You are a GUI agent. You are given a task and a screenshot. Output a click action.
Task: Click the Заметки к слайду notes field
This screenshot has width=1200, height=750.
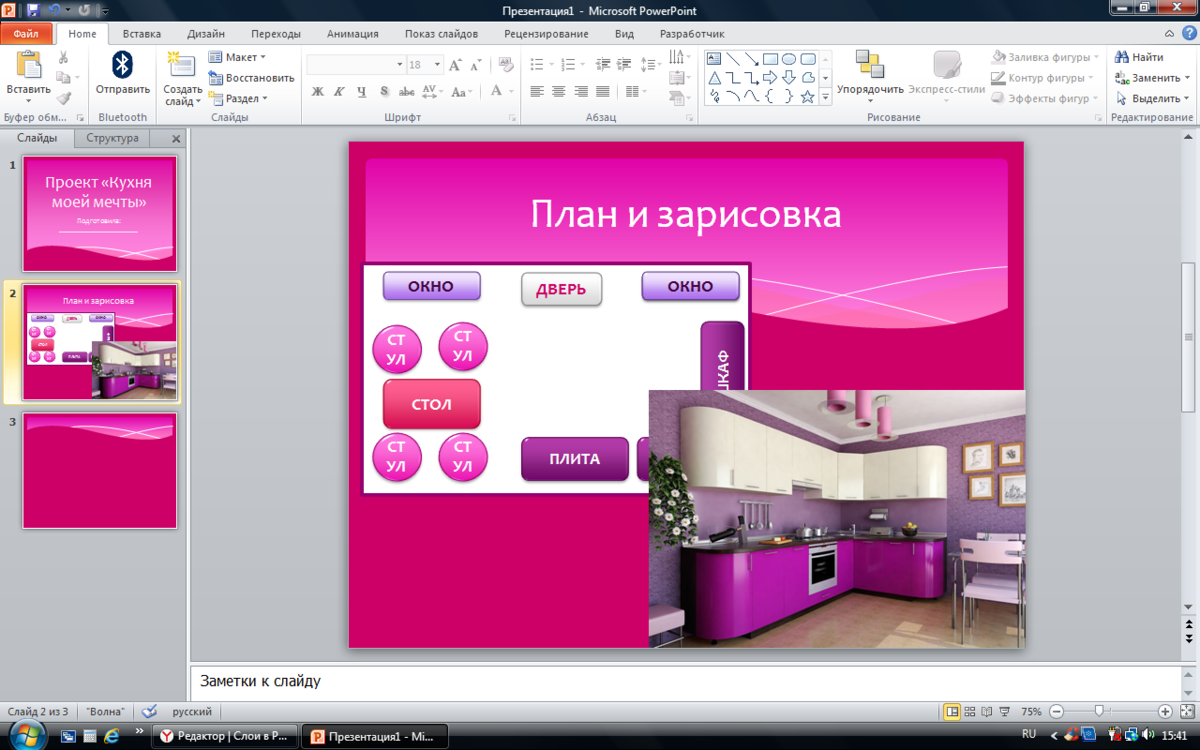point(686,681)
